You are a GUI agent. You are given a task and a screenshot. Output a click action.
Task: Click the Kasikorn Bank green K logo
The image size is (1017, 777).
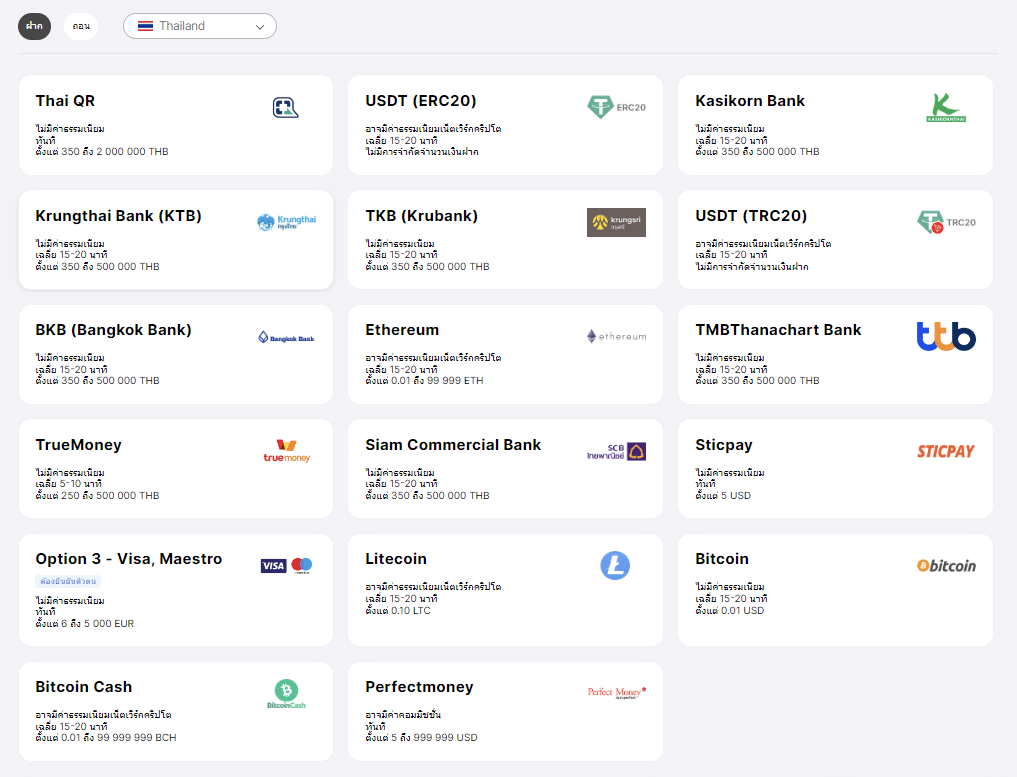(946, 107)
